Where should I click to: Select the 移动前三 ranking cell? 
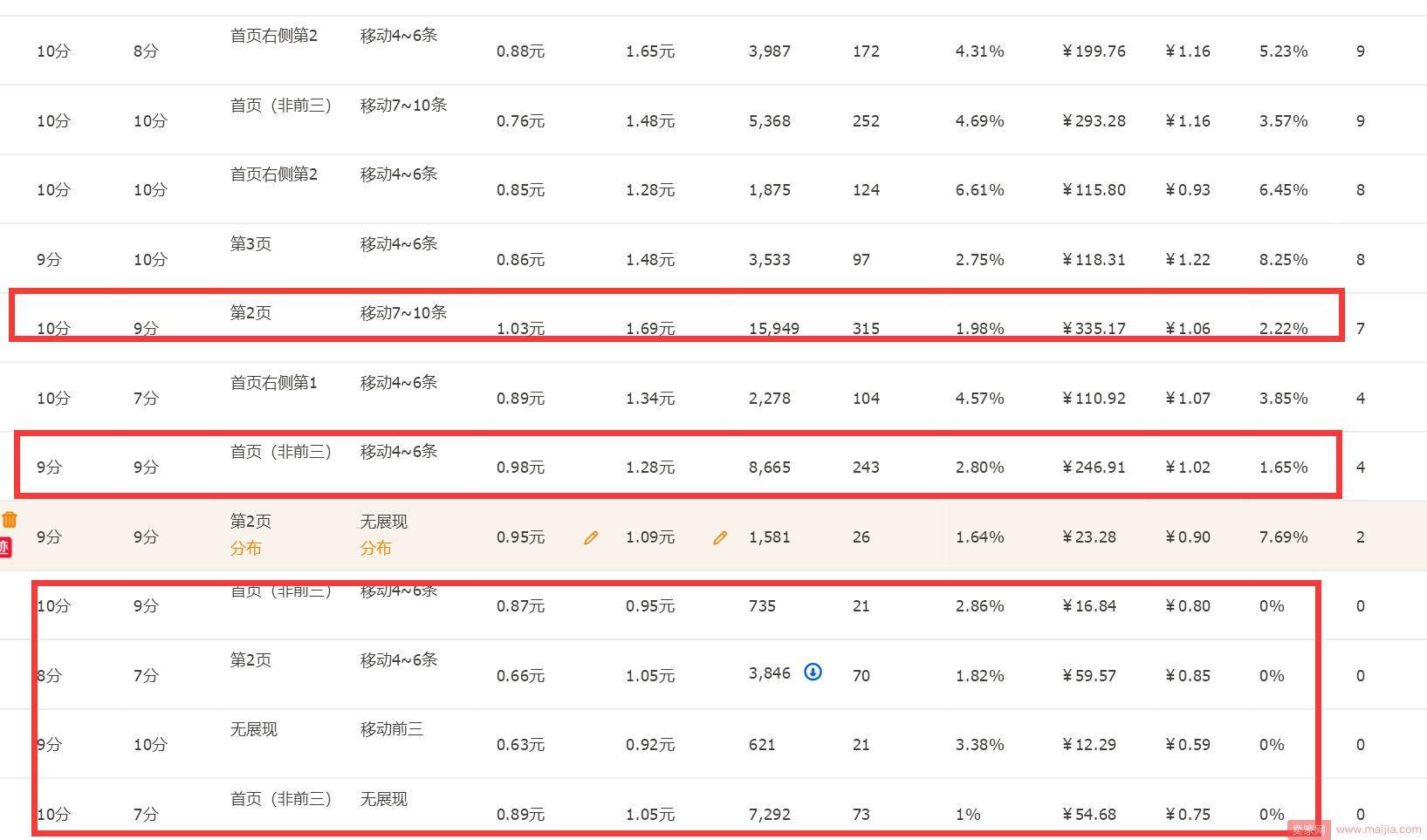coord(391,728)
